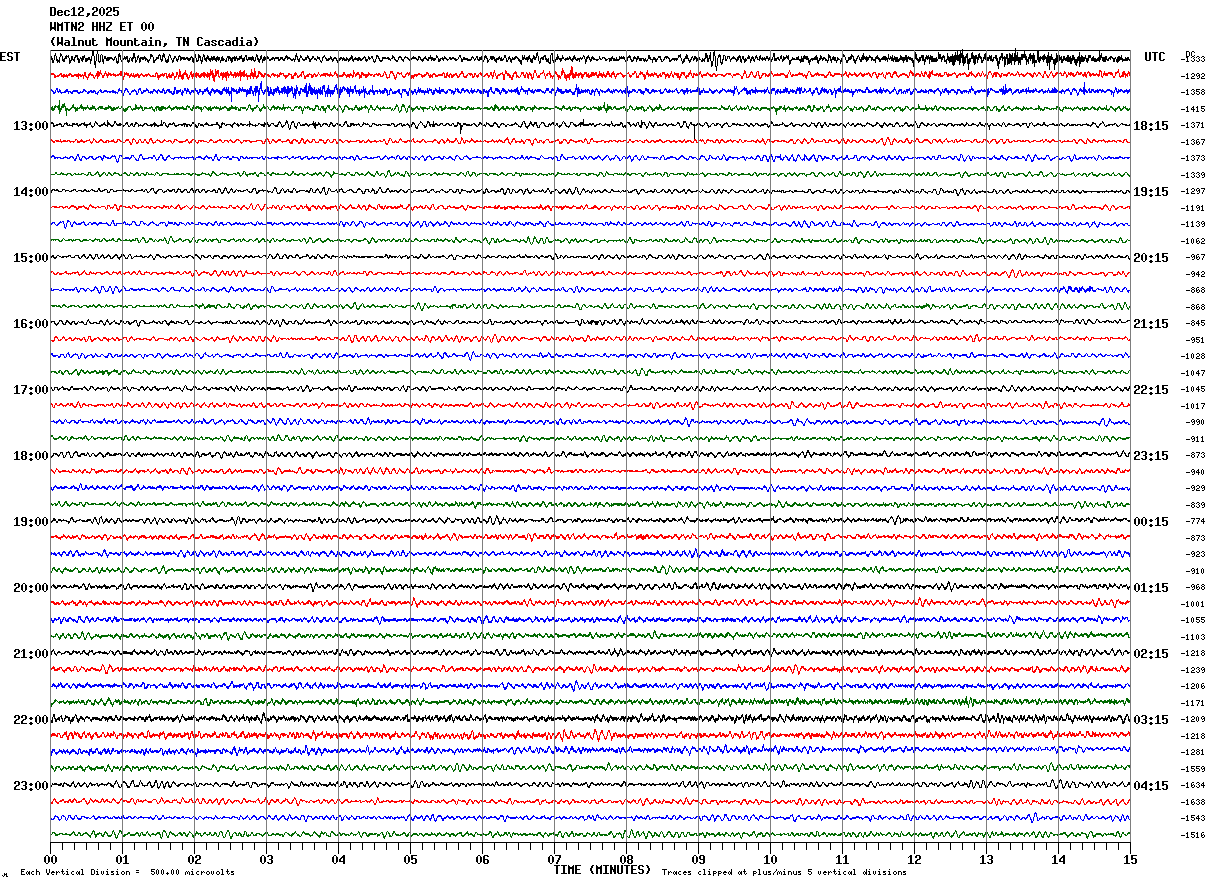The width and height of the screenshot is (1210, 886).
Task: Click the 20:15 UTC time label
Action: (1151, 258)
